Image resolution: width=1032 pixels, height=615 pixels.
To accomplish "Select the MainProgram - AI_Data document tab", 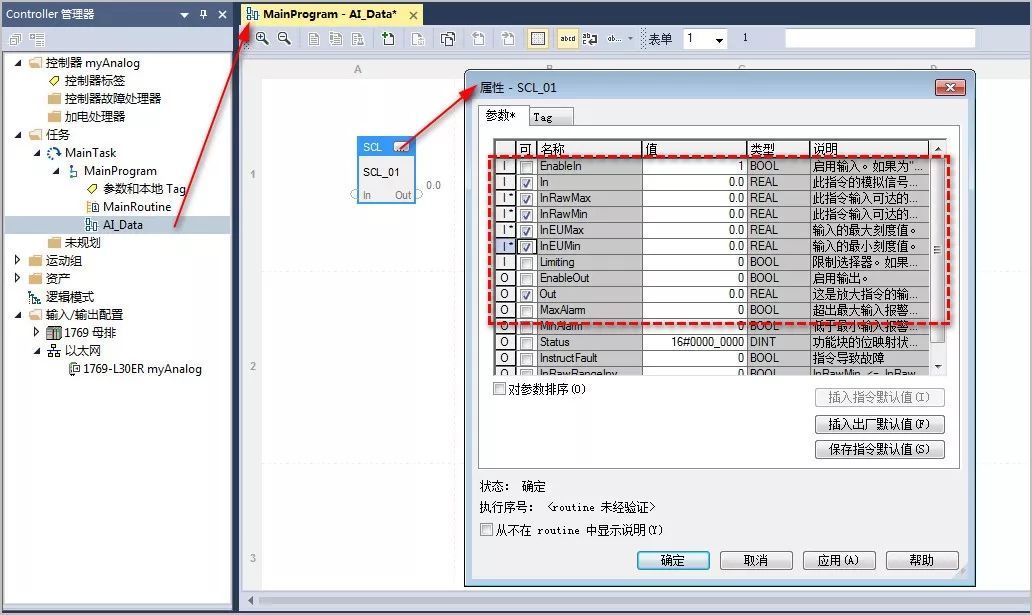I will click(328, 14).
